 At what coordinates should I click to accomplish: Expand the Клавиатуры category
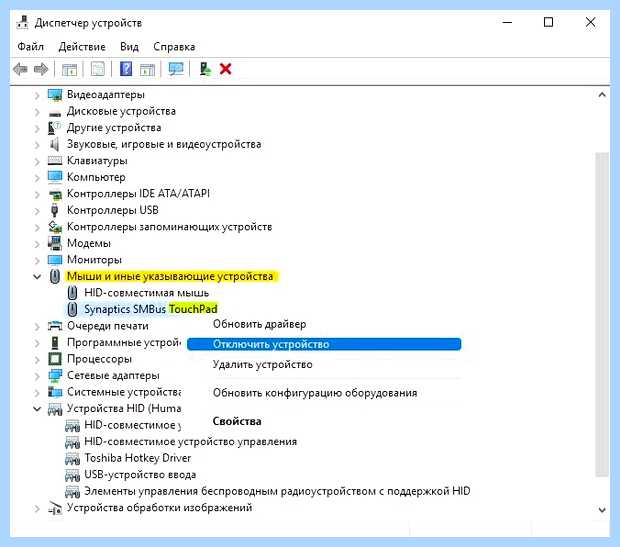[37, 161]
